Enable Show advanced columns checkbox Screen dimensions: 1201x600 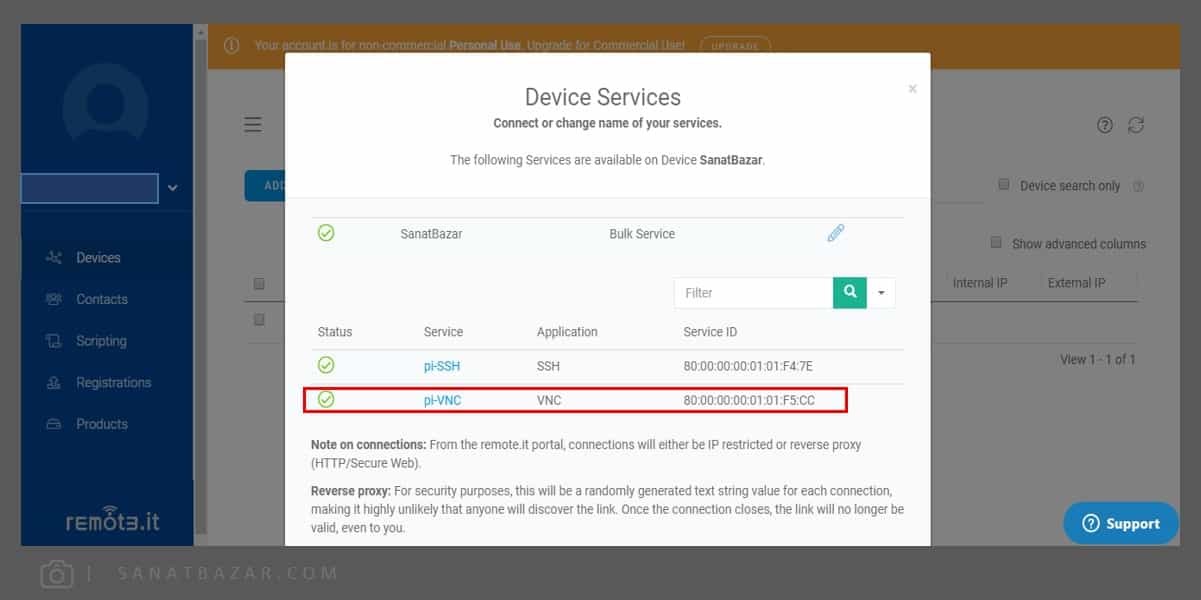coord(996,242)
